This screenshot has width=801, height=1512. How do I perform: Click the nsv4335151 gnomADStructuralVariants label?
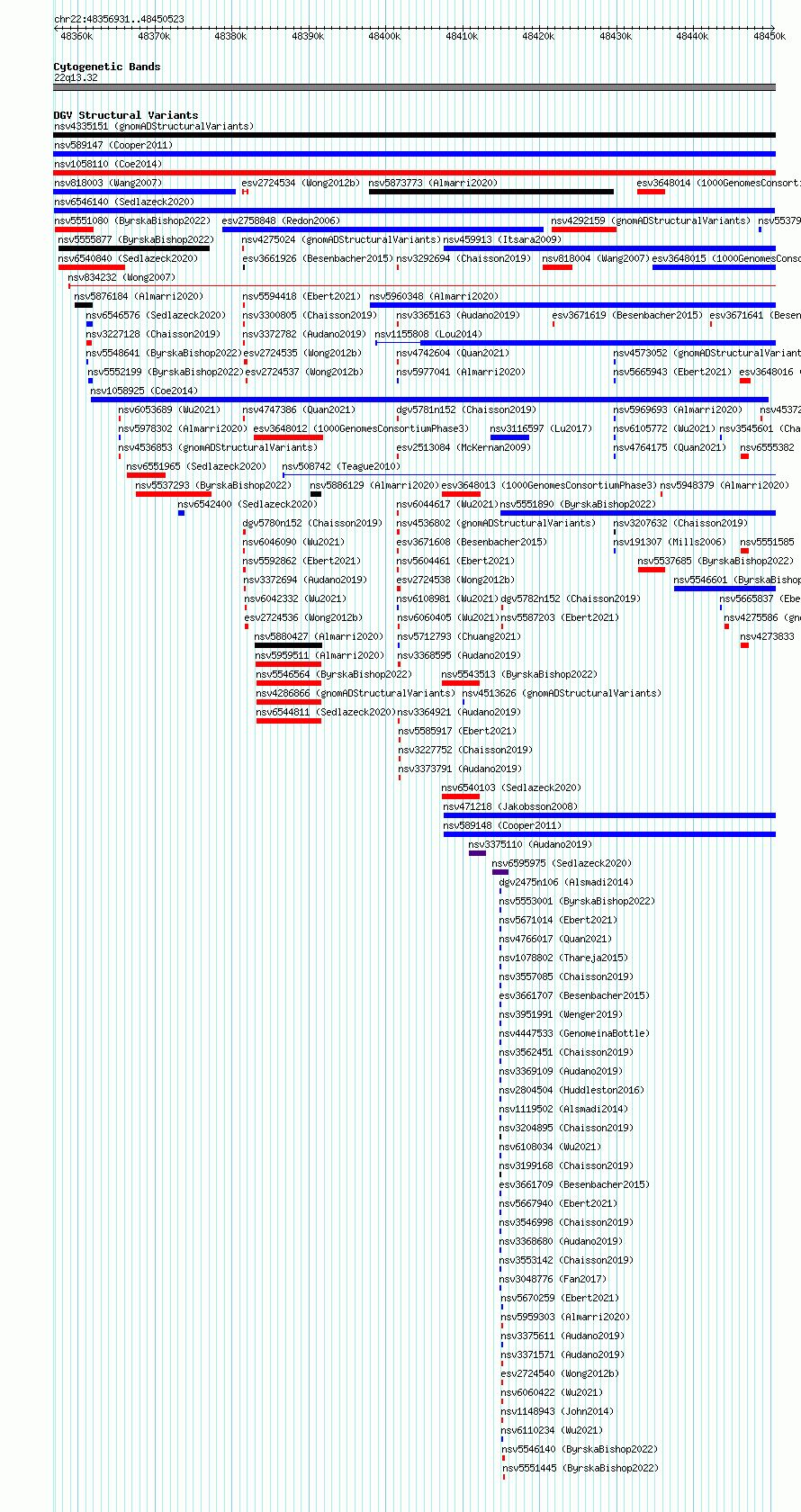[154, 126]
